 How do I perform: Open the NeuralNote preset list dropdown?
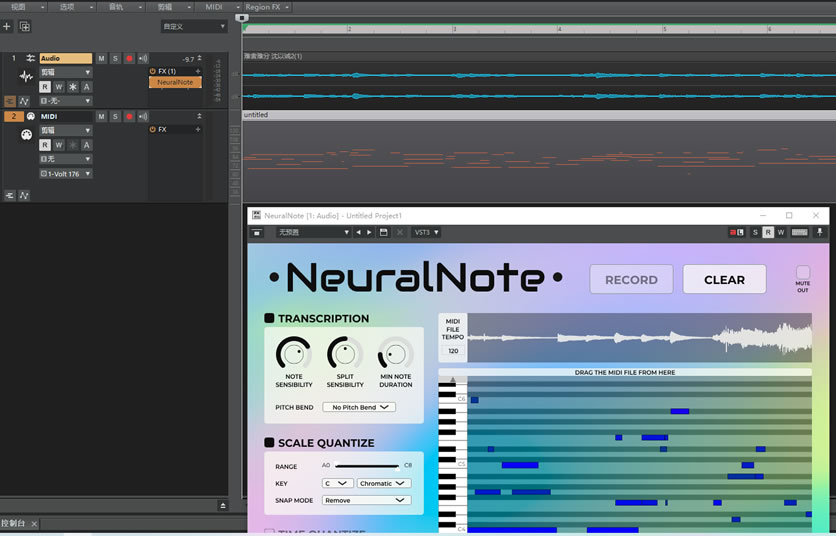pyautogui.click(x=314, y=233)
